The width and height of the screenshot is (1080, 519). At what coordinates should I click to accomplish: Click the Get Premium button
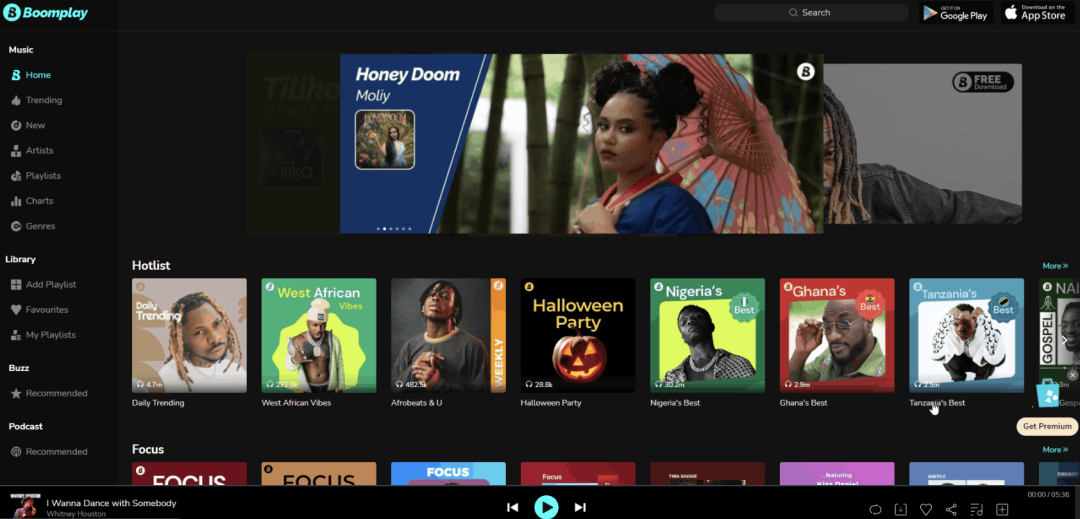click(1047, 426)
